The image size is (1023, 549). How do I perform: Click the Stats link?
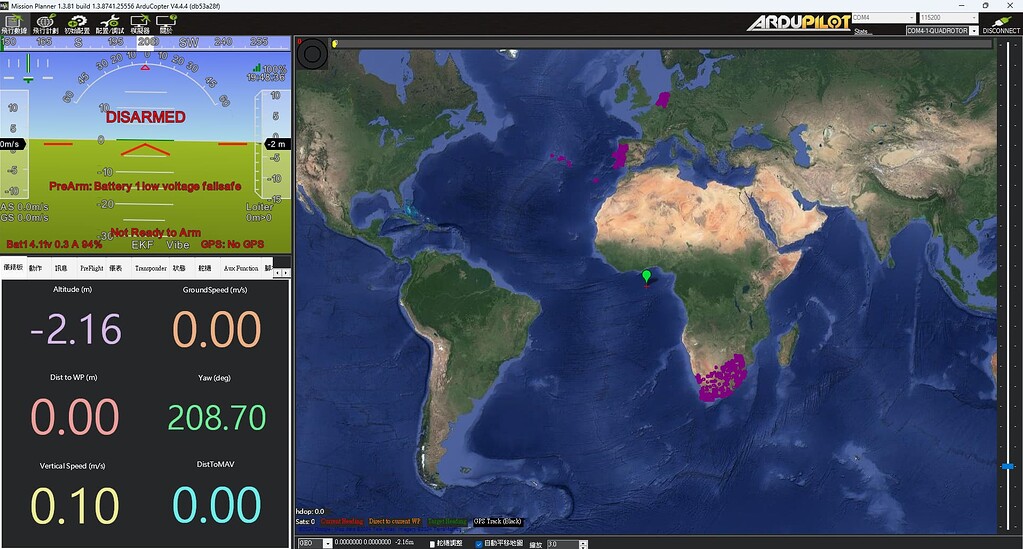tap(862, 31)
